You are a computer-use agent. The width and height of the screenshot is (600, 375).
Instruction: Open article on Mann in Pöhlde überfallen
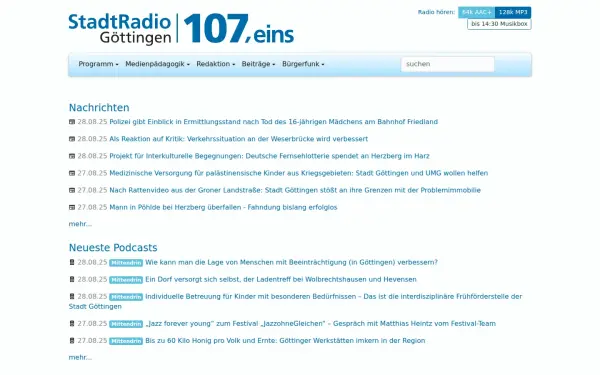tap(223, 208)
